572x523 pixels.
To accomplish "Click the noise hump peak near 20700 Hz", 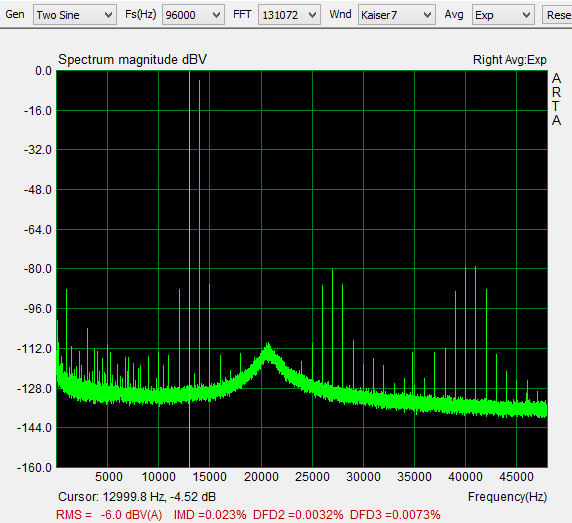I will [268, 351].
